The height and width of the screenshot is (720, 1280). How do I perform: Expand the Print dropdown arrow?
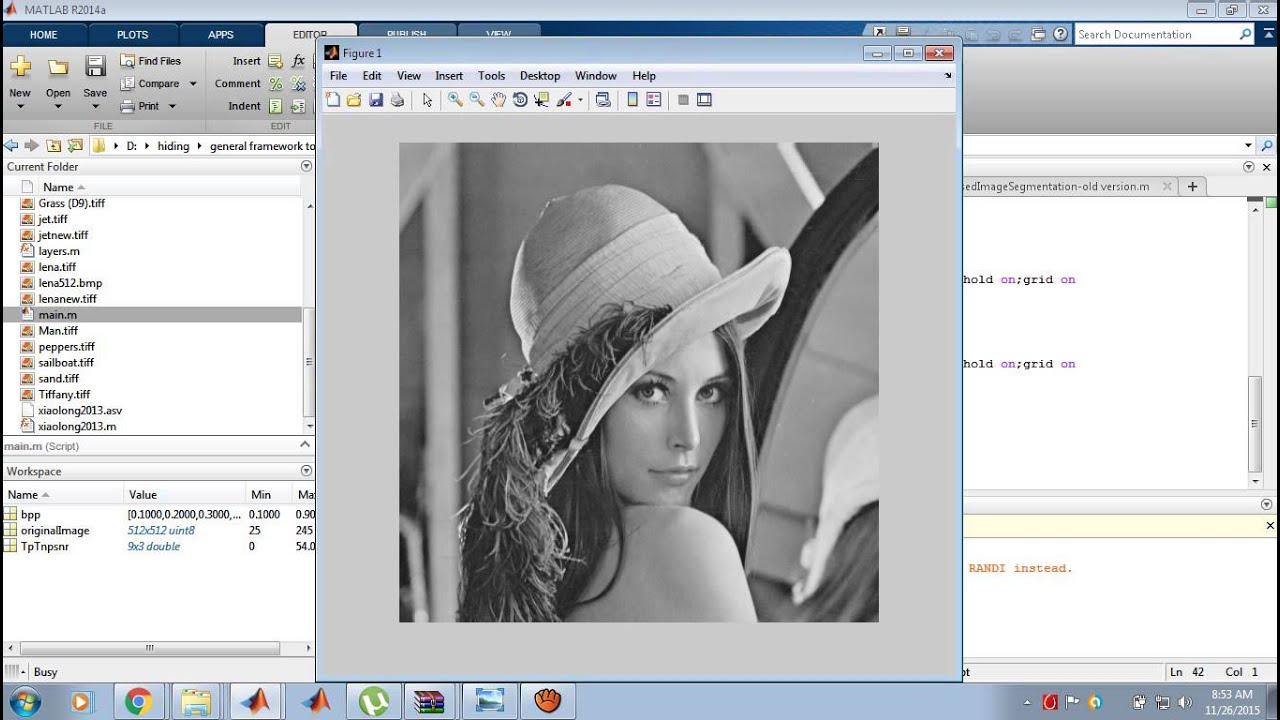coord(172,106)
